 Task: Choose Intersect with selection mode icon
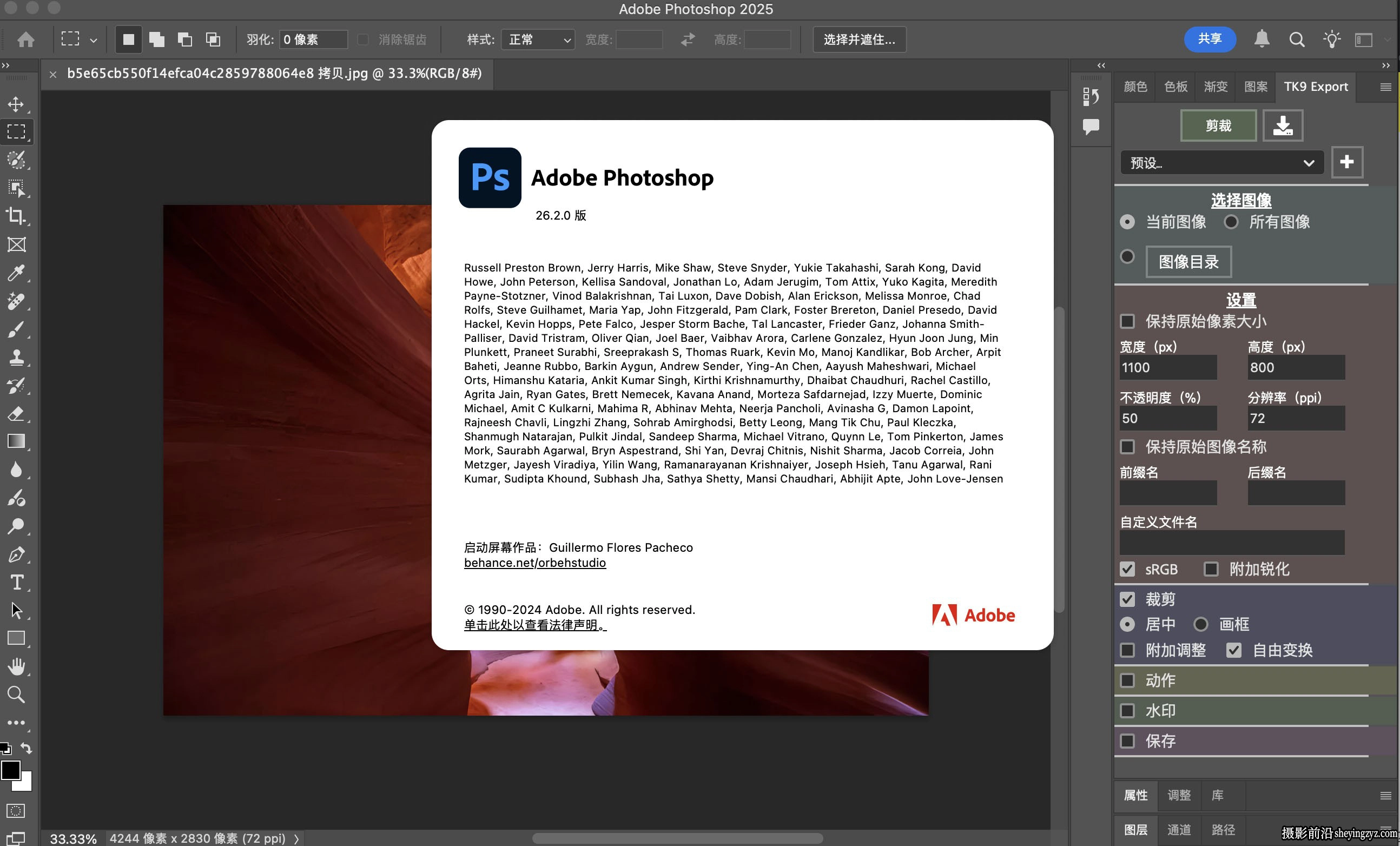(213, 39)
